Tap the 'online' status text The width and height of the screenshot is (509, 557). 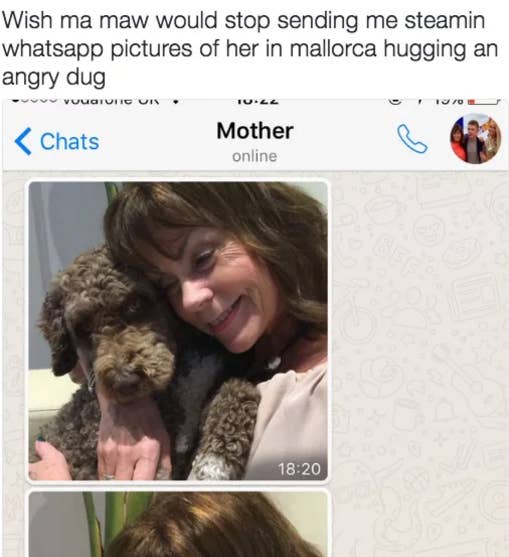point(255,156)
